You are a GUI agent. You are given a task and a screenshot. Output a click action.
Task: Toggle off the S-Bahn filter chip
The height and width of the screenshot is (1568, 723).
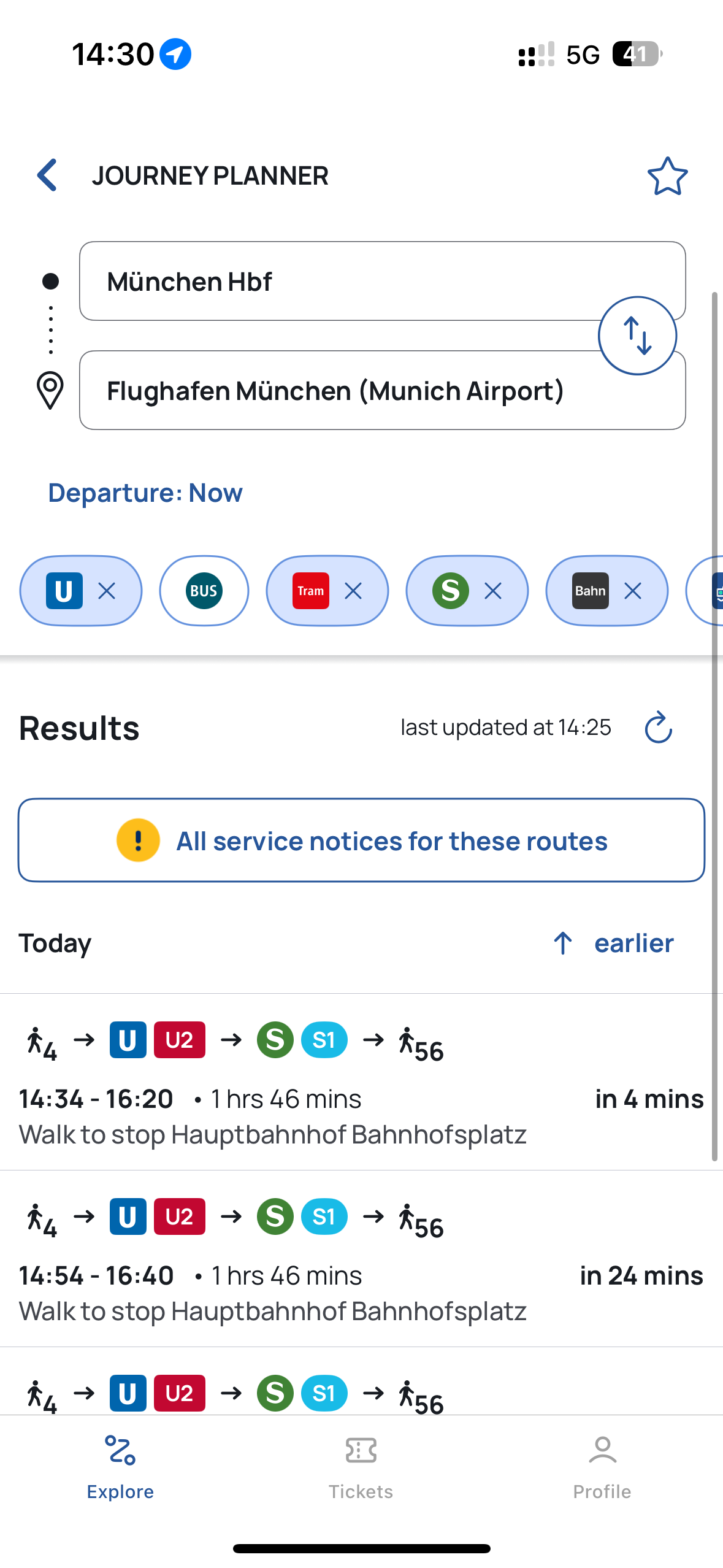467,591
